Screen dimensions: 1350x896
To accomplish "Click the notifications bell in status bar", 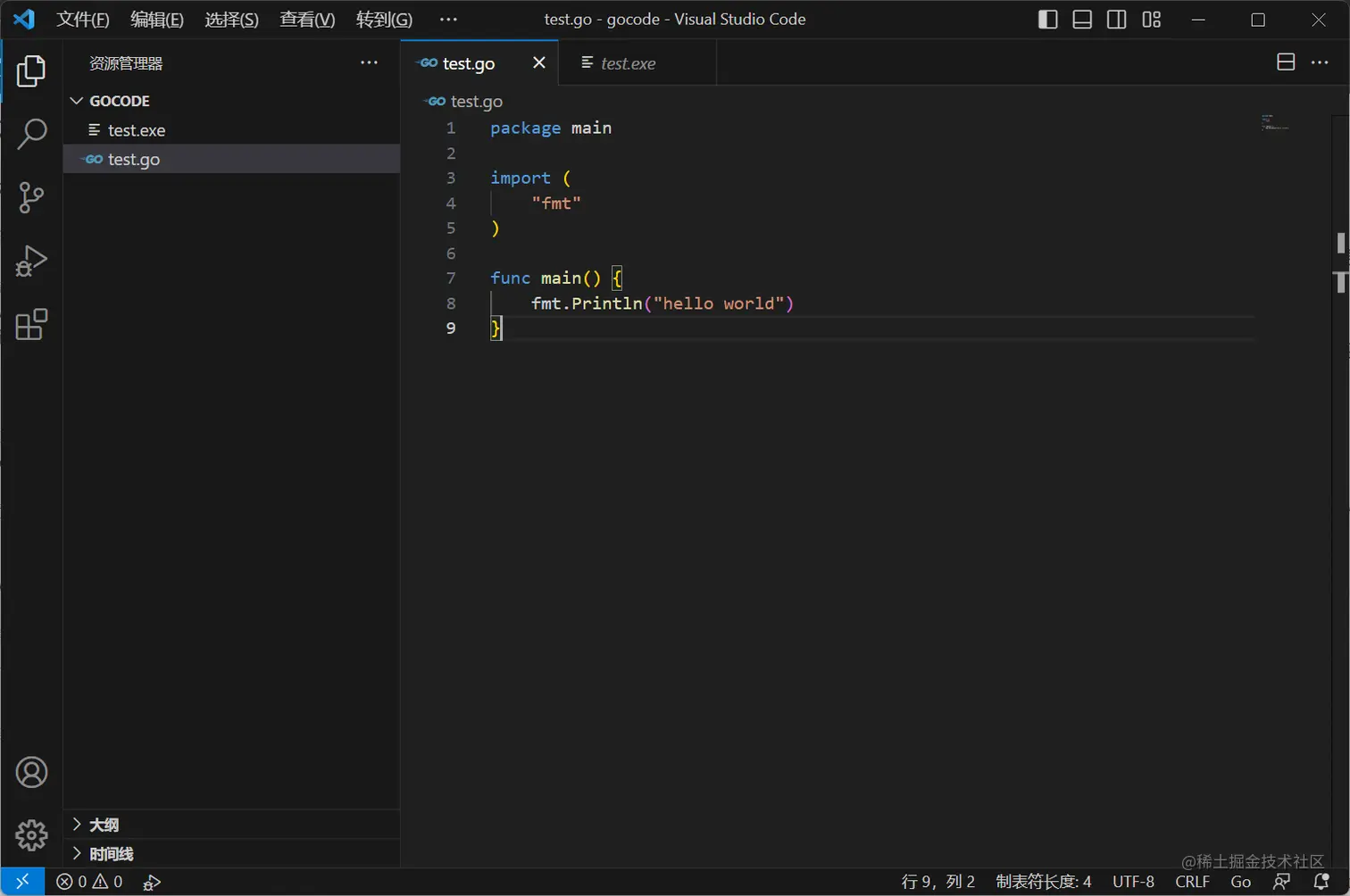I will click(1322, 882).
